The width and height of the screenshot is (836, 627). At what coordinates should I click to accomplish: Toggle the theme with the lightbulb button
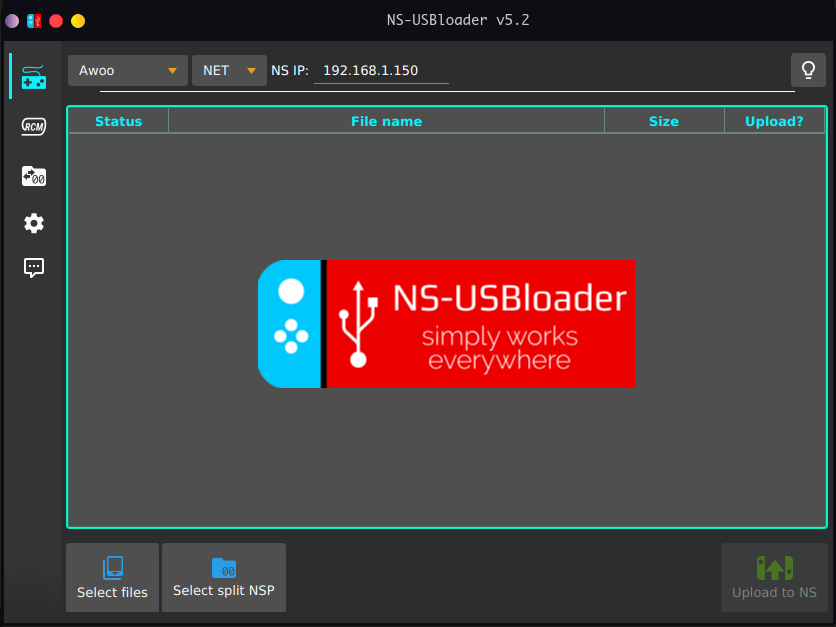pos(808,70)
